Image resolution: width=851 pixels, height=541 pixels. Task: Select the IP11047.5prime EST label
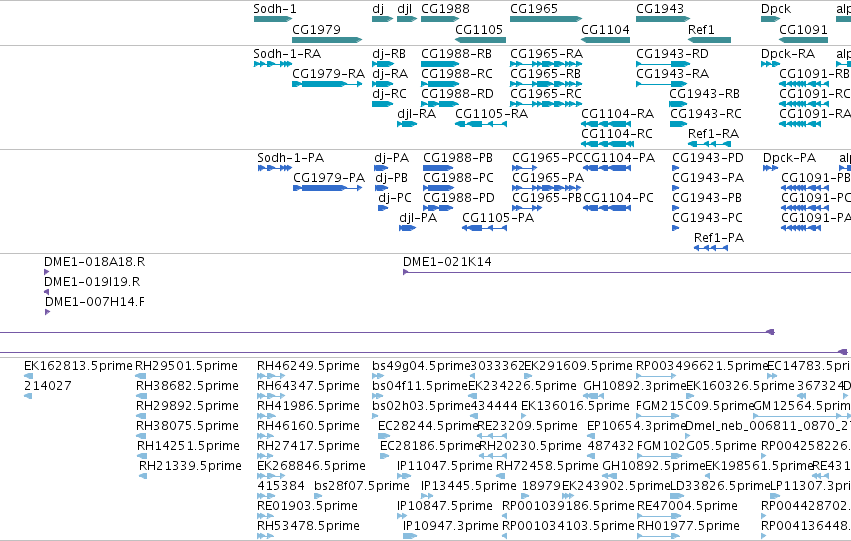[x=444, y=466]
